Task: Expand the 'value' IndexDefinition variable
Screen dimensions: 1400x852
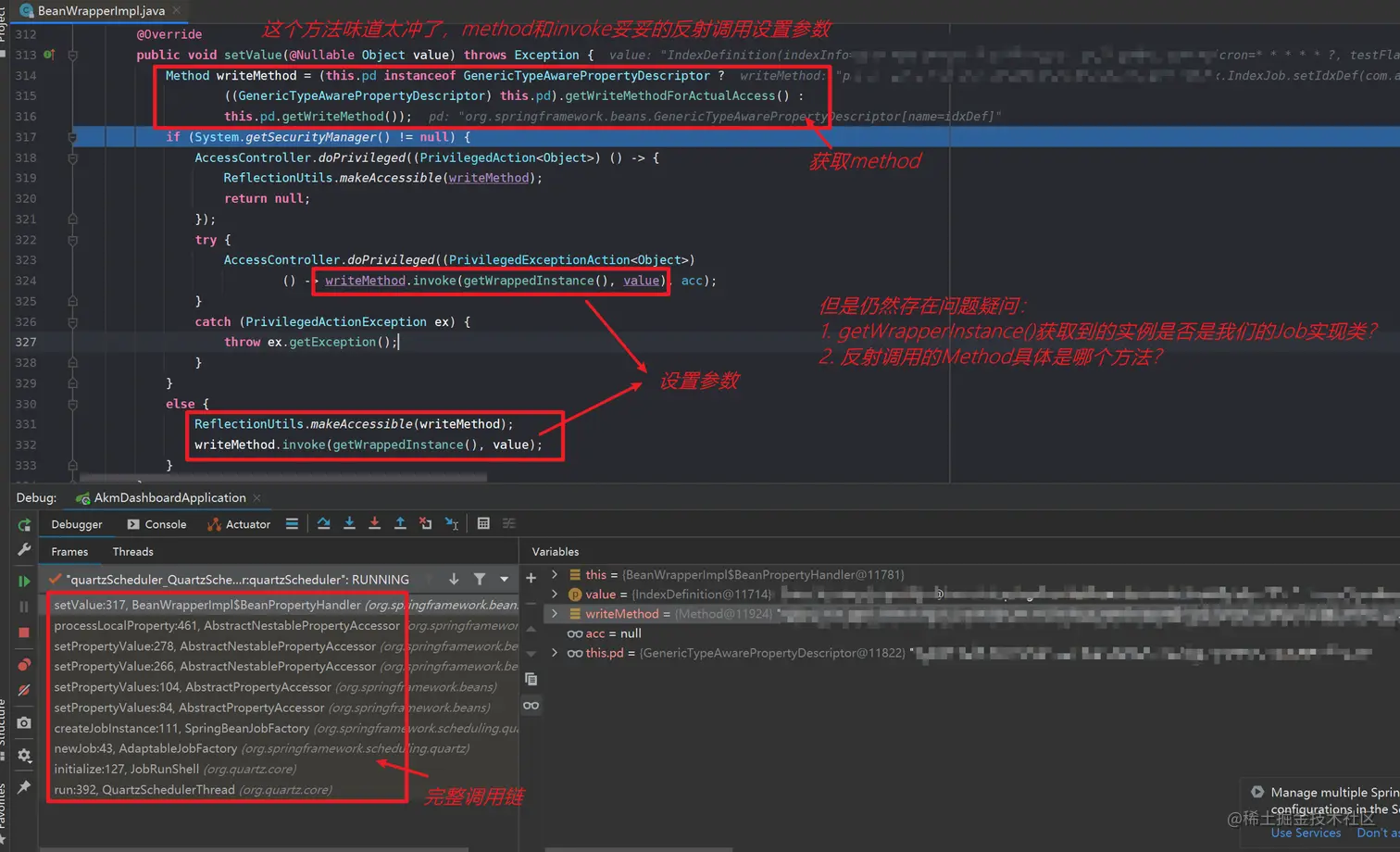Action: coord(555,594)
